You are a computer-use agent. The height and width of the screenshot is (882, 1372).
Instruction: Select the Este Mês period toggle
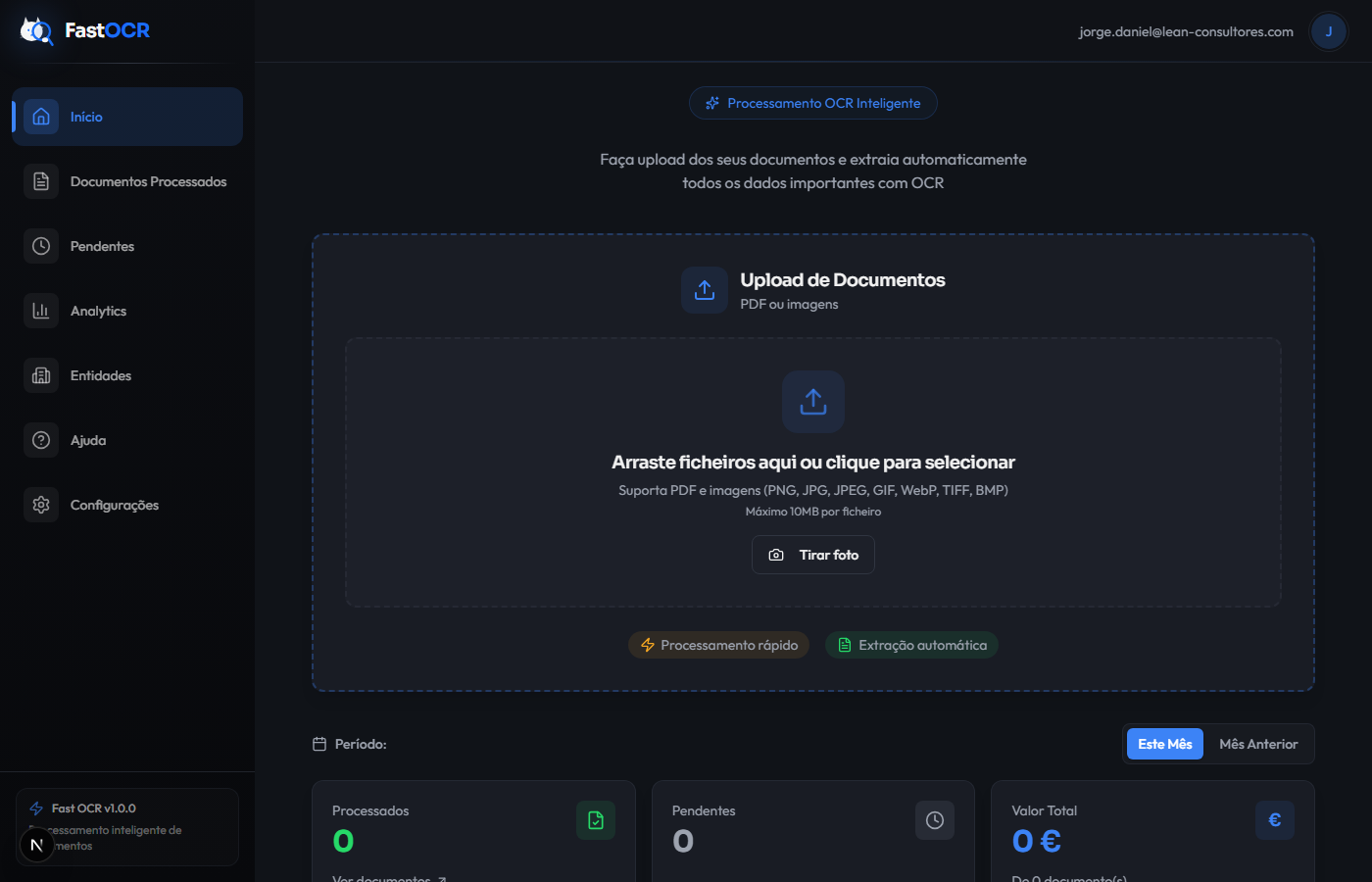click(1164, 744)
